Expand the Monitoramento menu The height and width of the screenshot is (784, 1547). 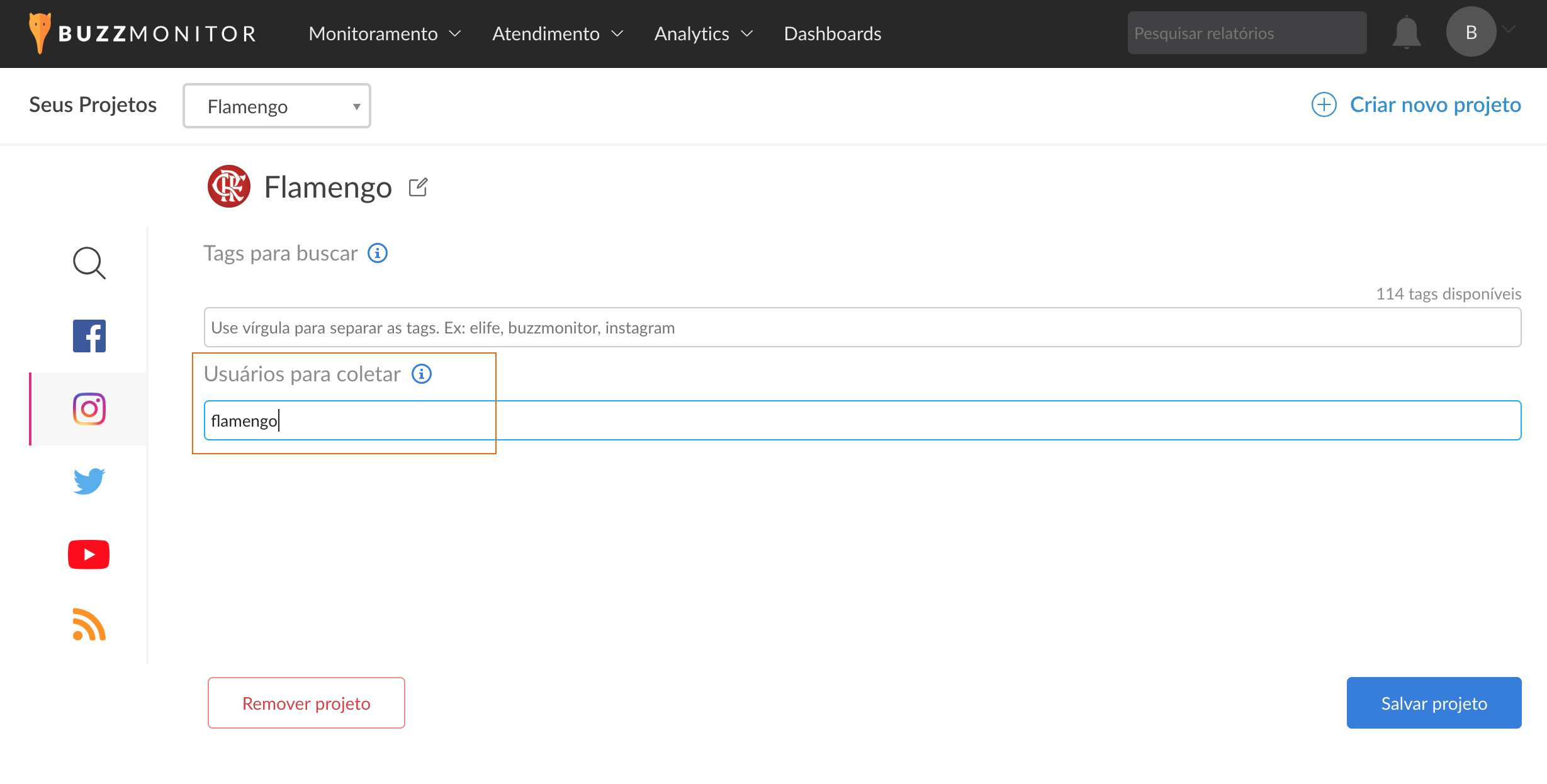click(385, 33)
